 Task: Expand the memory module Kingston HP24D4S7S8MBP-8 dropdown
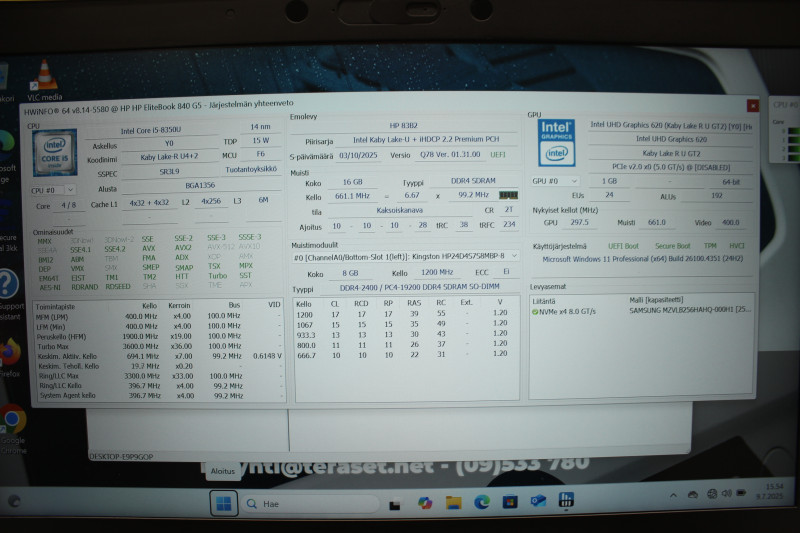[x=406, y=257]
